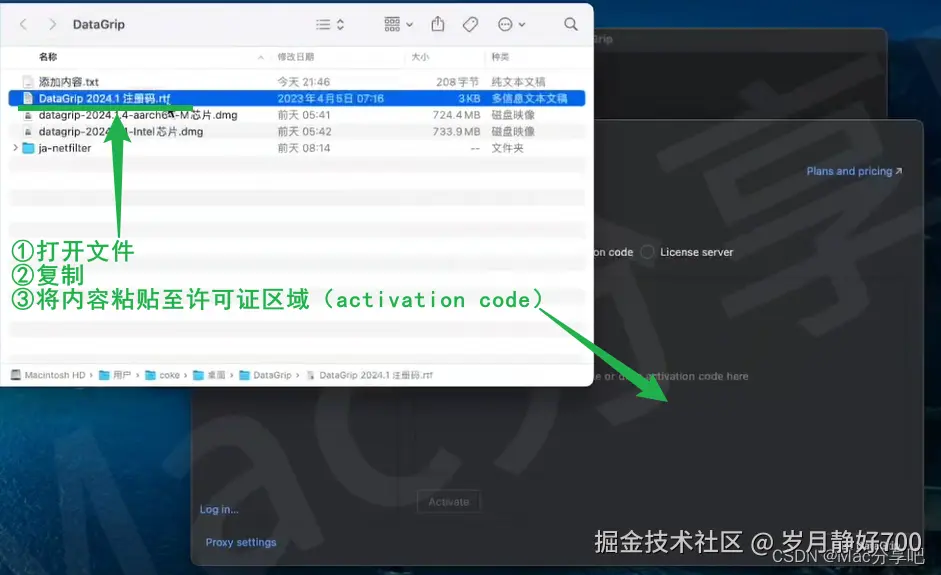941x575 pixels.
Task: Select the License server radio button
Action: click(x=647, y=252)
